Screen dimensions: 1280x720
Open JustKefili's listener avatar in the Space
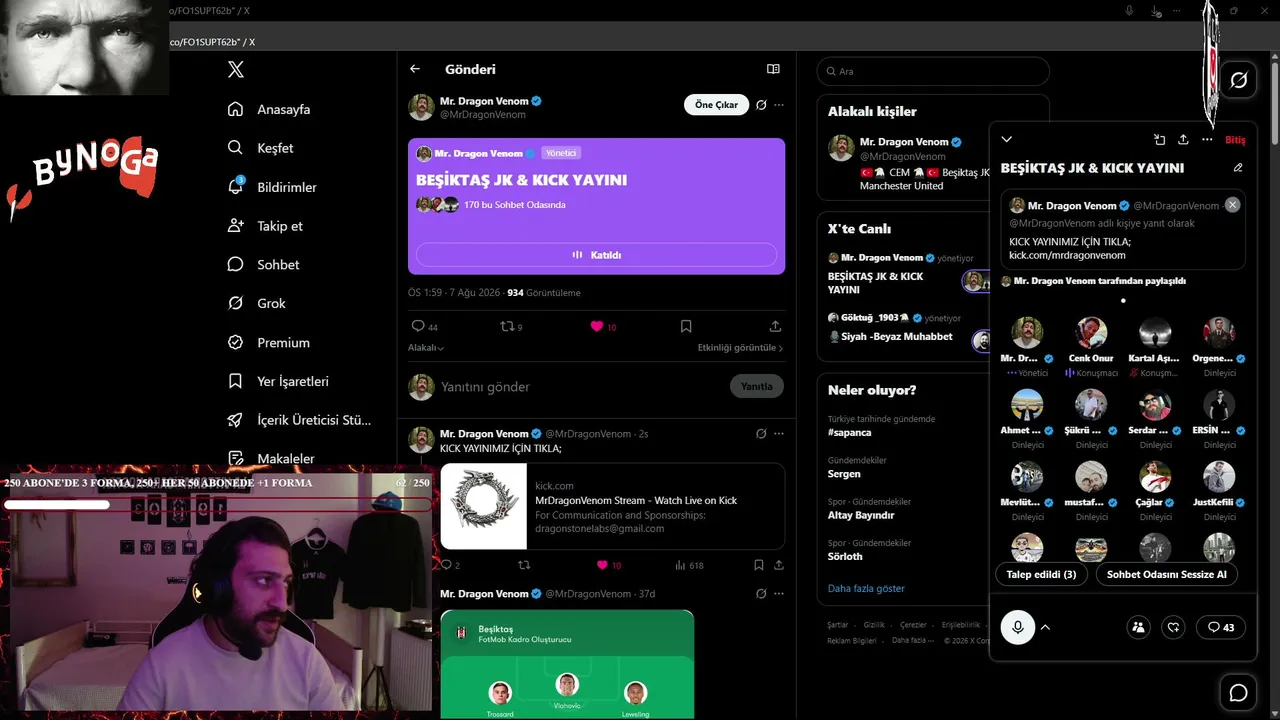point(1219,477)
